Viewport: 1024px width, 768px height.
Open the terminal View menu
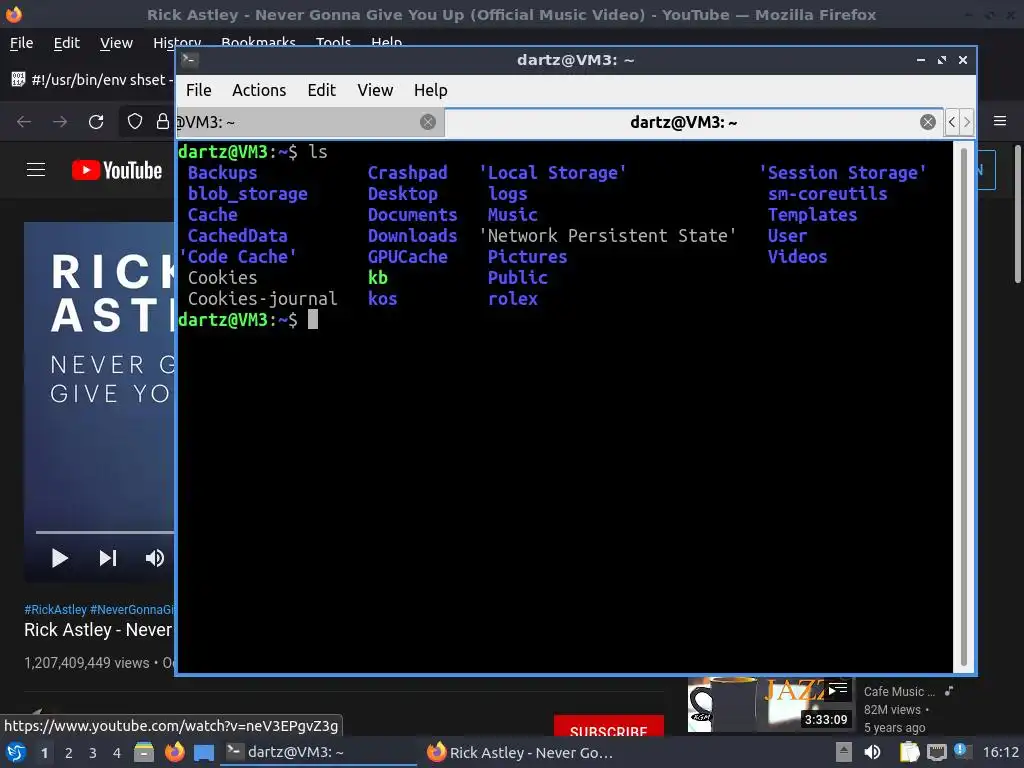[x=375, y=90]
